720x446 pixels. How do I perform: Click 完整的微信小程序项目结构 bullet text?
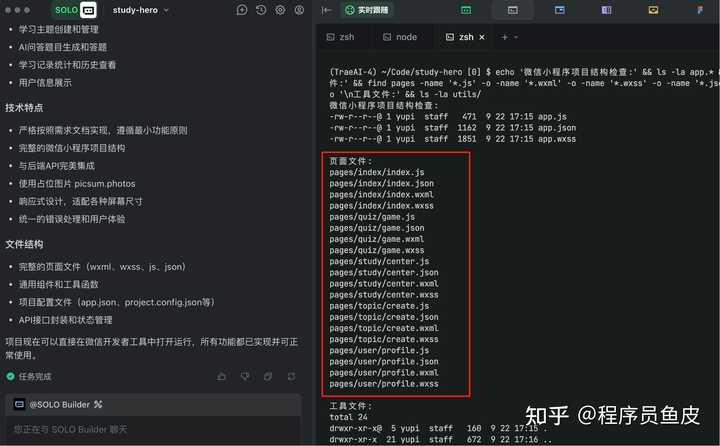(x=72, y=148)
